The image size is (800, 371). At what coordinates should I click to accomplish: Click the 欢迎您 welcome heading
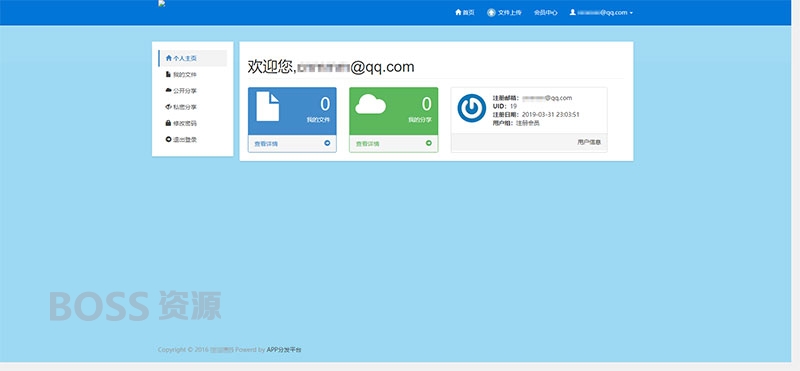click(x=331, y=67)
